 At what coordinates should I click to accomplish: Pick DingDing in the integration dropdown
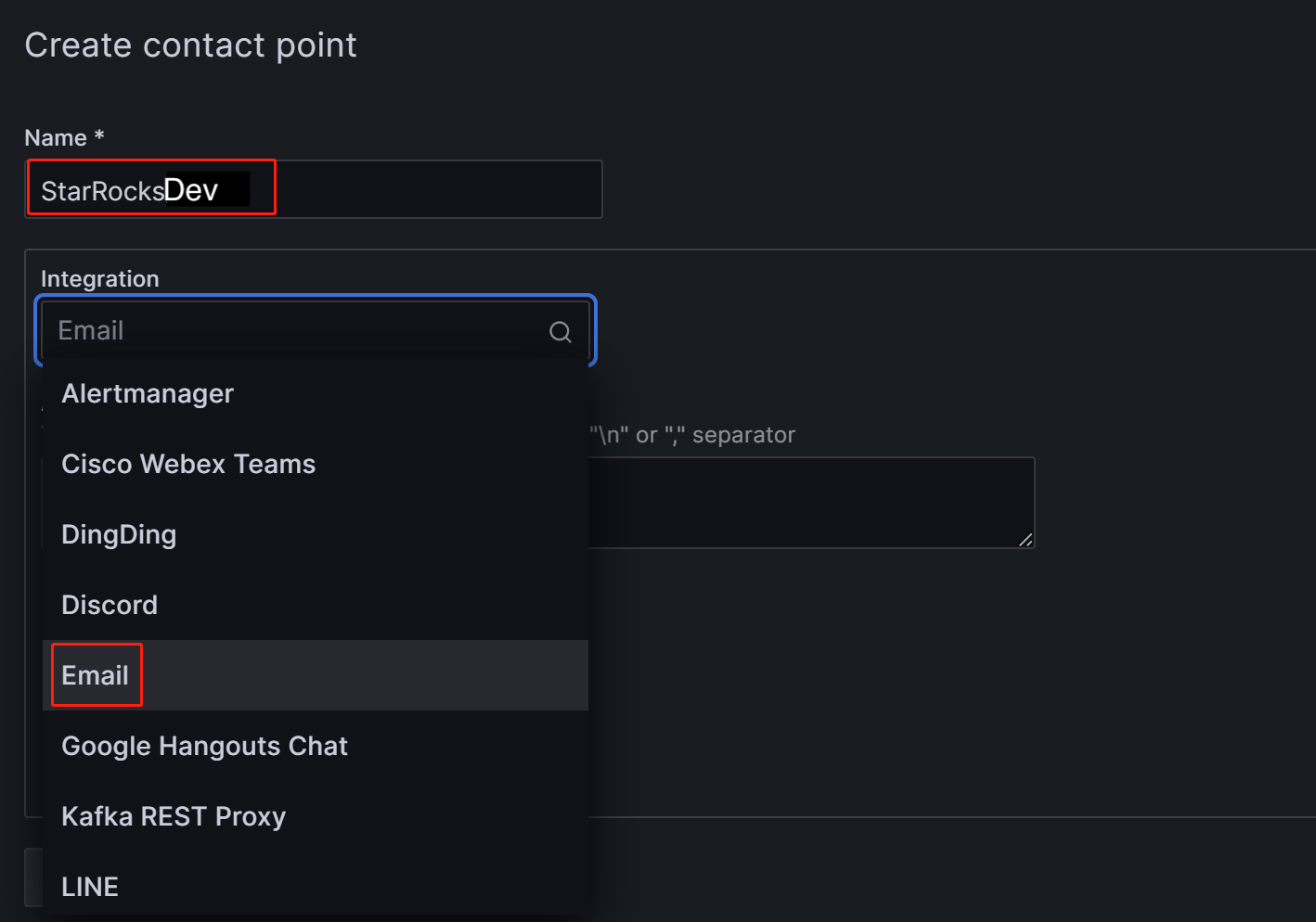pyautogui.click(x=119, y=535)
